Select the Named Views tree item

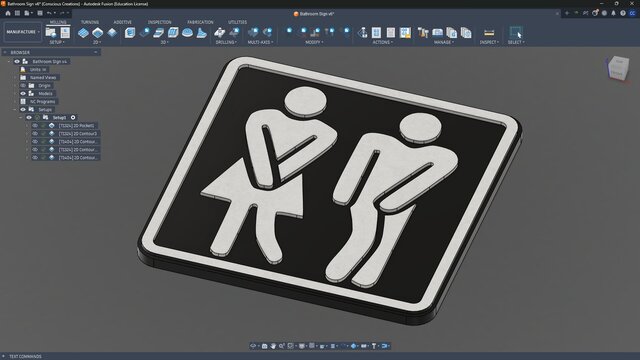coord(43,78)
